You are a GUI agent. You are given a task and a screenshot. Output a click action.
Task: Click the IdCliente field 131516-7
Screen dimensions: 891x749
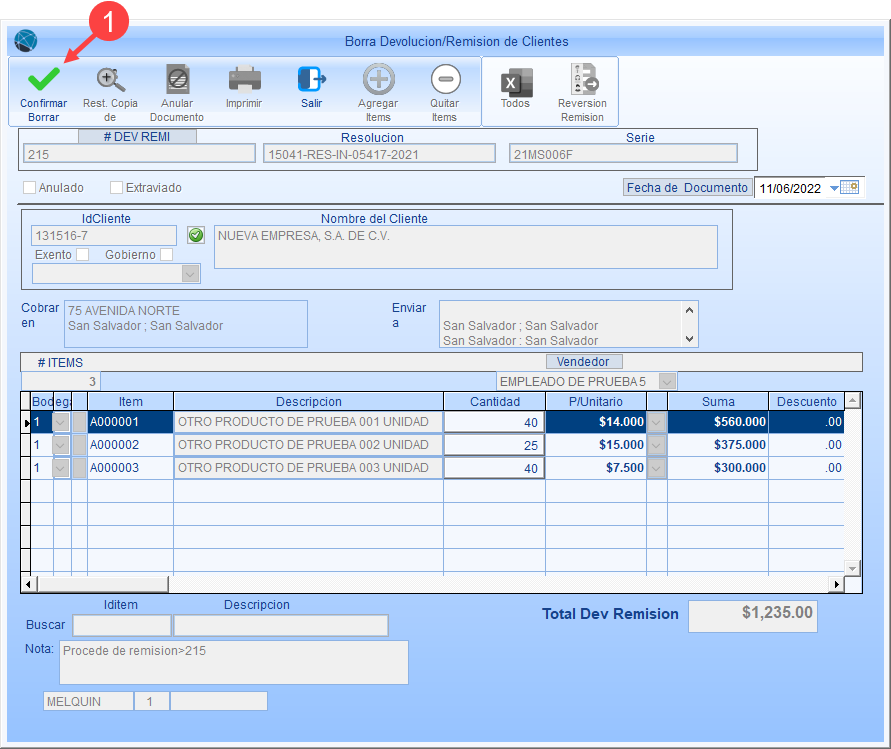click(103, 235)
